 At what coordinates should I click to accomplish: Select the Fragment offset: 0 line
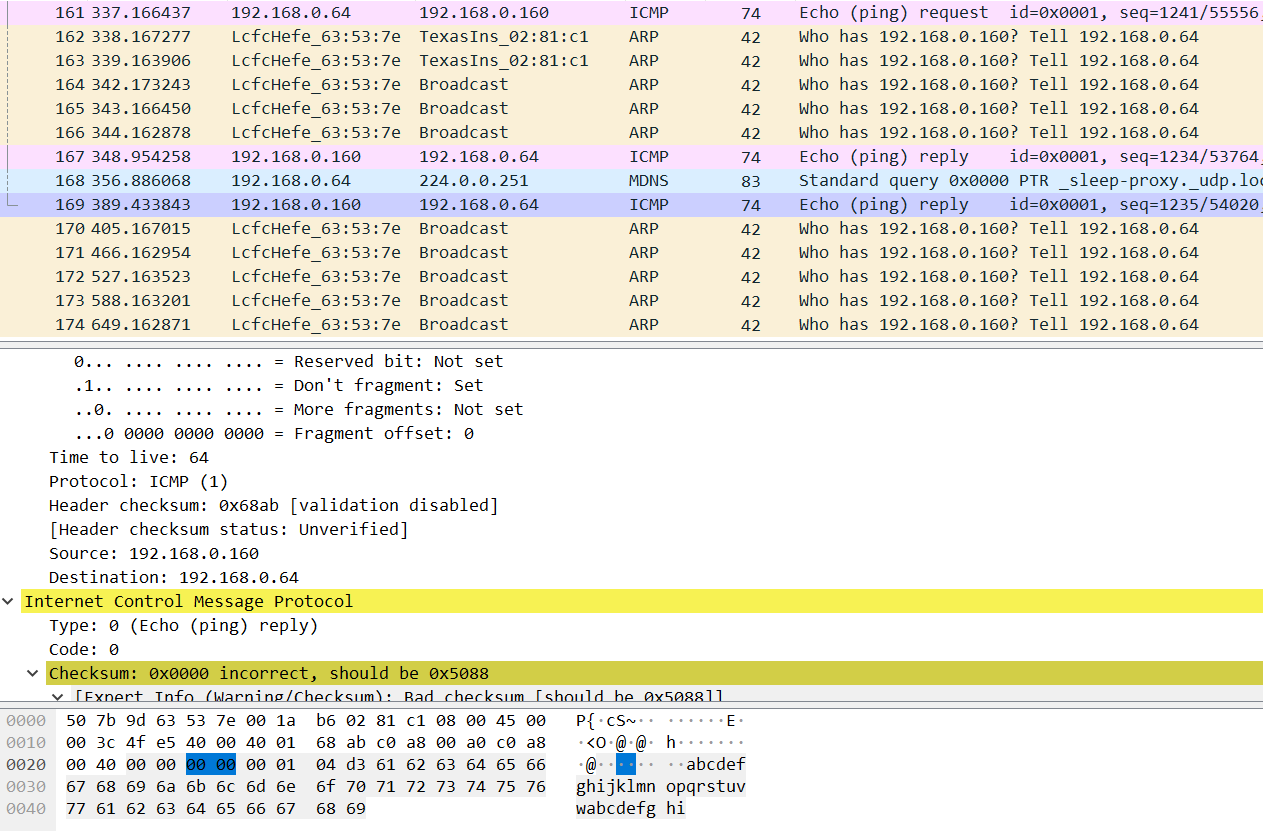click(273, 433)
